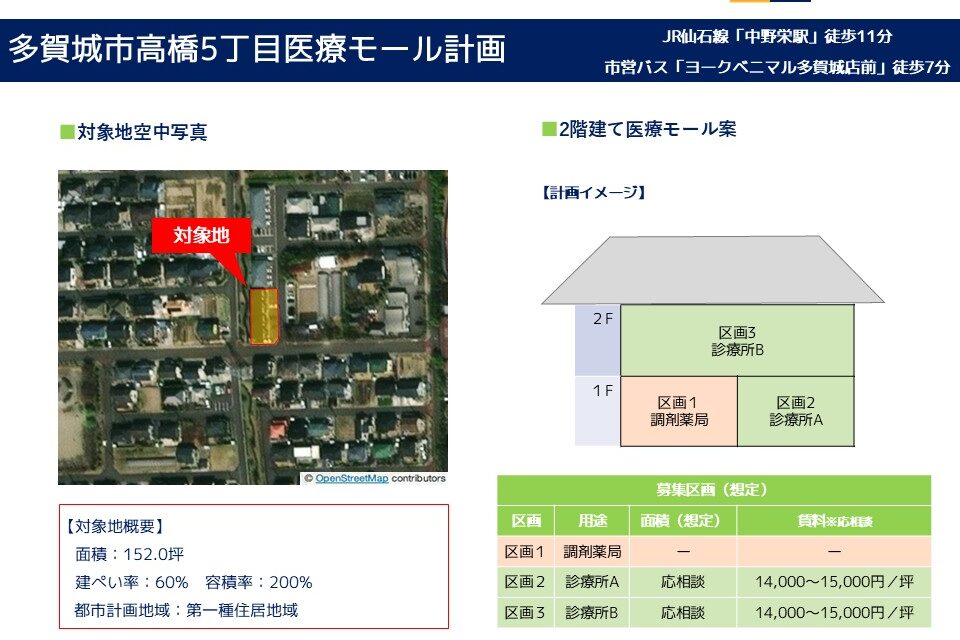Image resolution: width=960 pixels, height=640 pixels.
Task: Click the 1F floor label
Action: [601, 391]
